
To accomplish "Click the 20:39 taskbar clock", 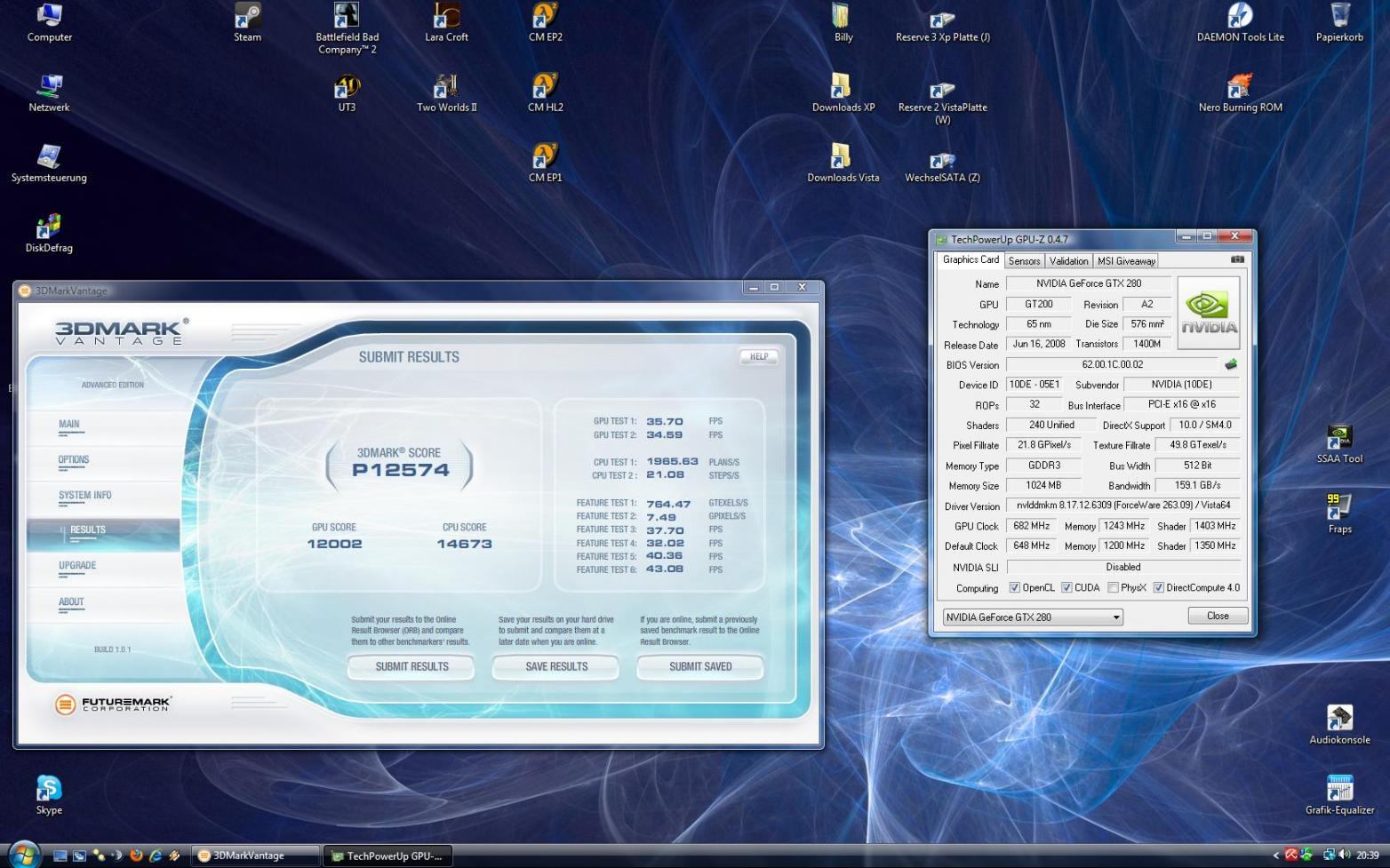I will click(x=1368, y=856).
